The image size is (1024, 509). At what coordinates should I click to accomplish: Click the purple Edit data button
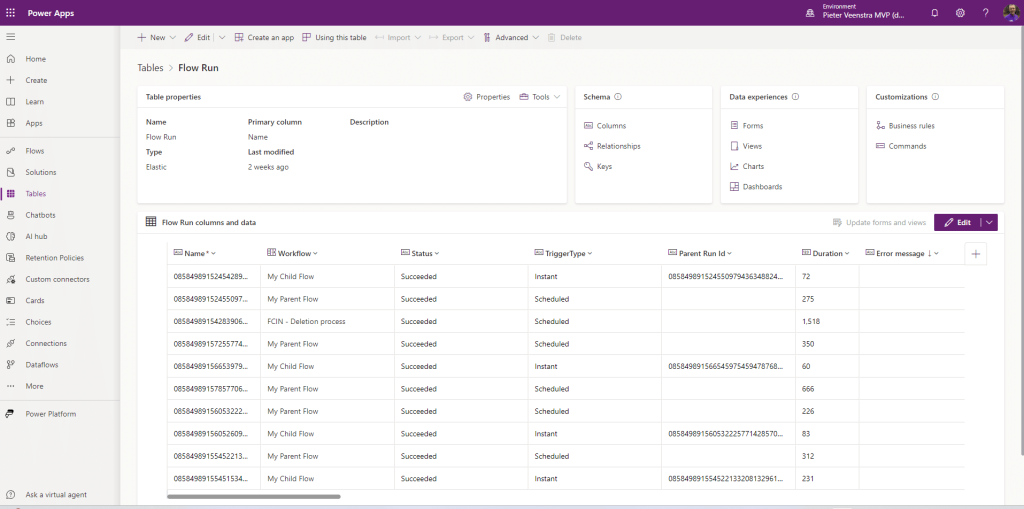[957, 223]
